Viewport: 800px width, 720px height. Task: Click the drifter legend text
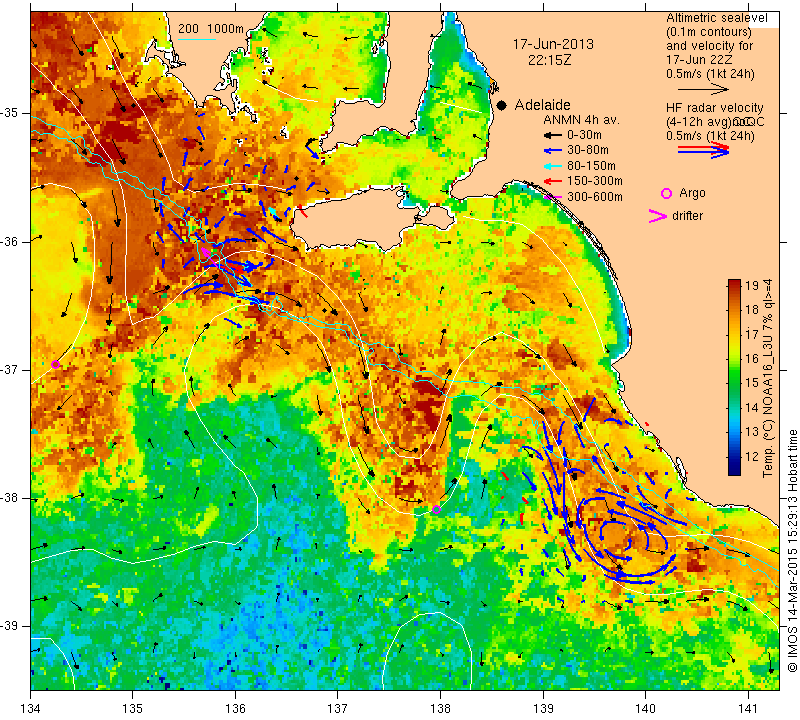(687, 216)
